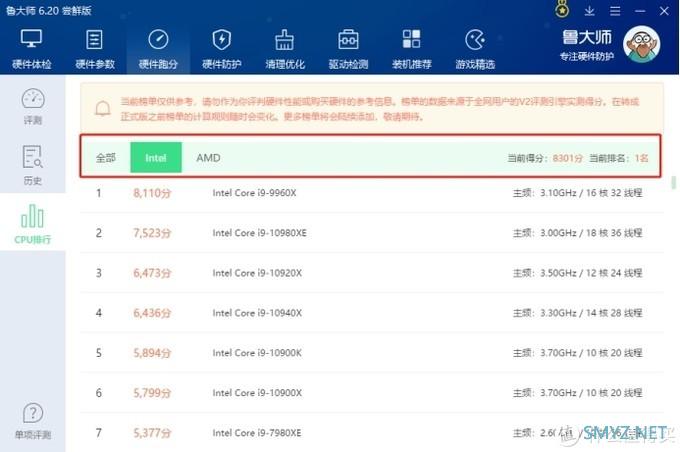Select row Intel Core i9-7980XE
The image size is (680, 452).
(x=372, y=432)
